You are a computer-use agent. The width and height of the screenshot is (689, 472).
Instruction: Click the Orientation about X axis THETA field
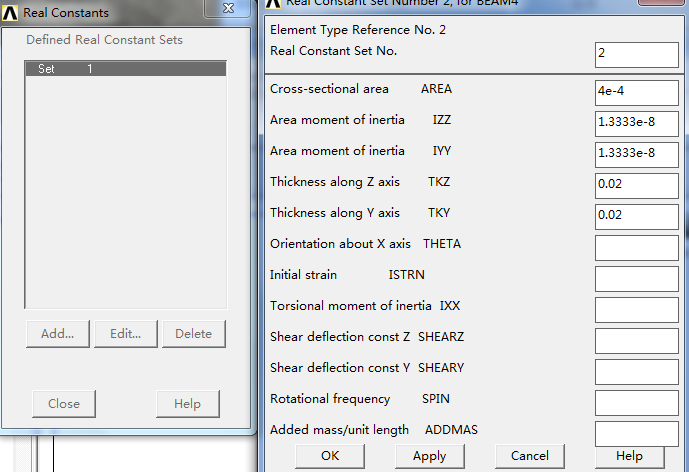[637, 248]
